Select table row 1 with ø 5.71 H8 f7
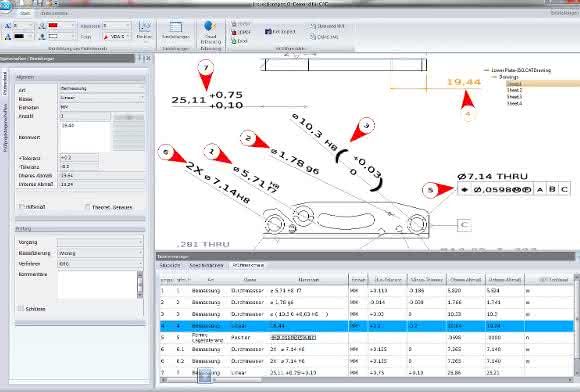The width and height of the screenshot is (580, 392). pyautogui.click(x=366, y=291)
